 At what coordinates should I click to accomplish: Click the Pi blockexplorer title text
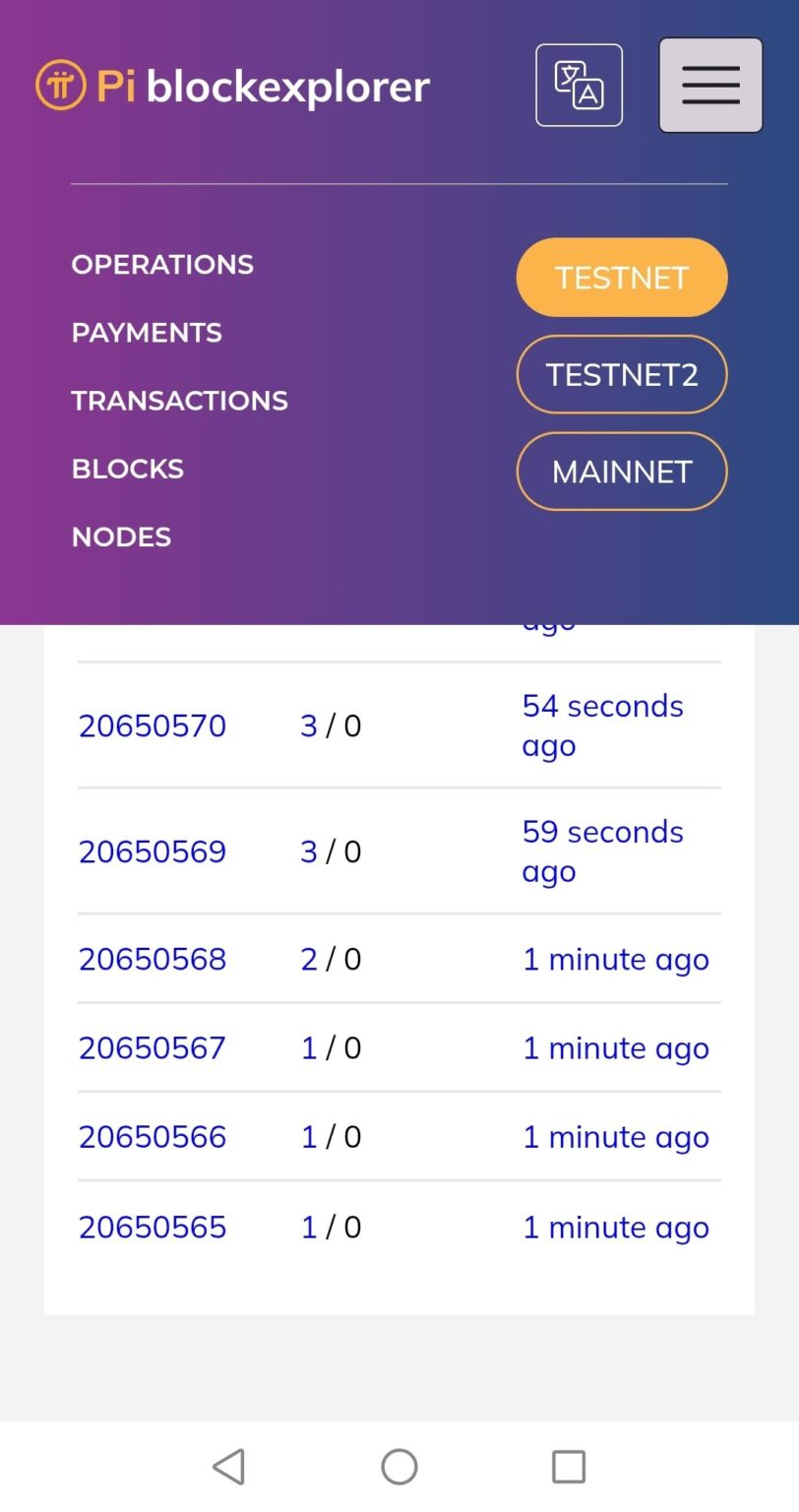tap(264, 86)
